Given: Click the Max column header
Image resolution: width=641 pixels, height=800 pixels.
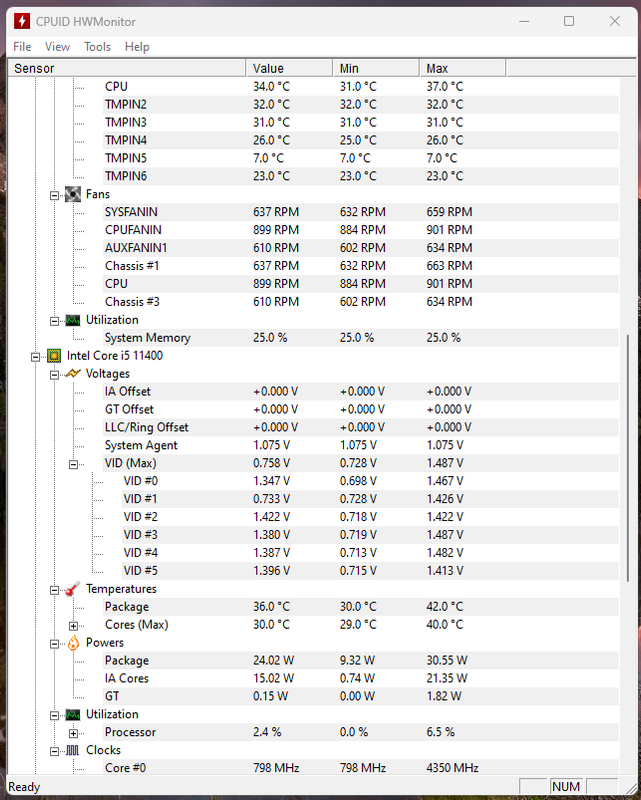Looking at the screenshot, I should pos(462,68).
